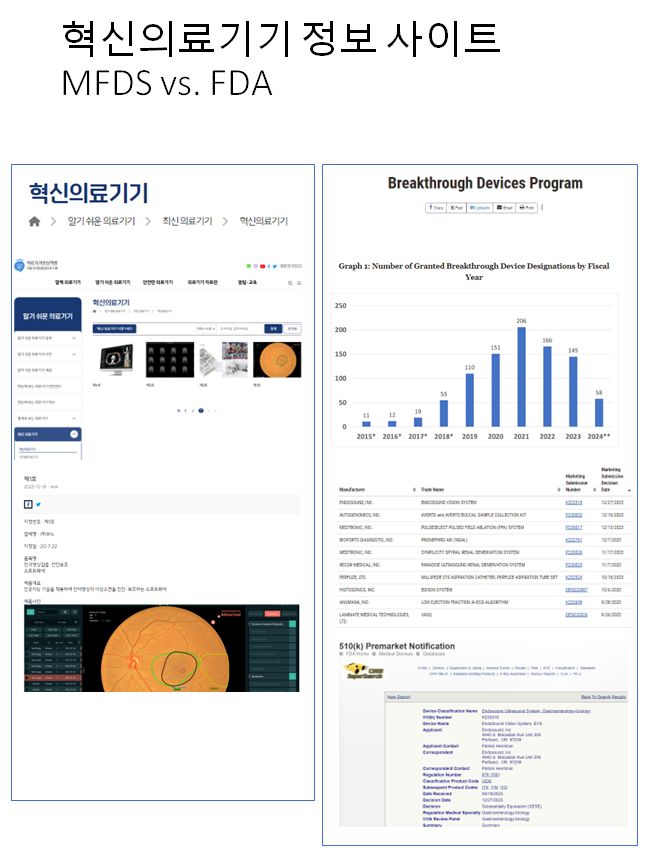This screenshot has width=650, height=856.
Task: Open submission link for BIOPORTO DIAGNOSTIC, INC.
Action: (x=574, y=540)
